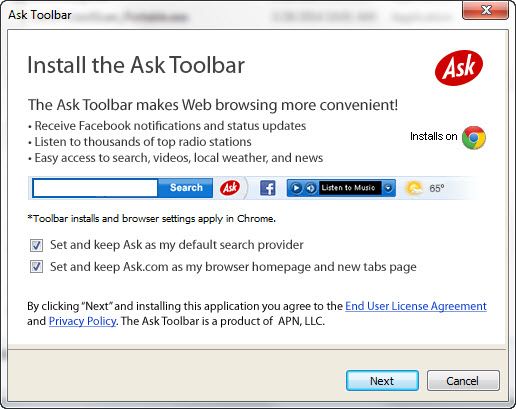This screenshot has height=409, width=516.
Task: Click 'makes Web browsing more convenient' subheading
Action: (213, 105)
